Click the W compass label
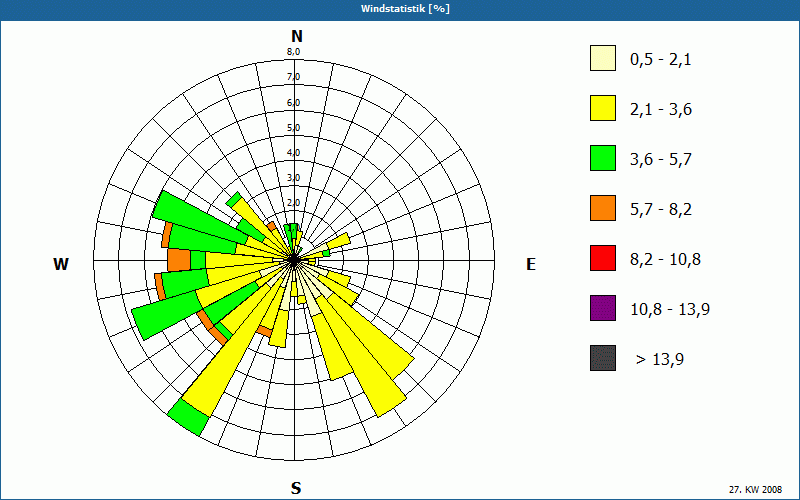Viewport: 800px width, 500px height. (61, 264)
